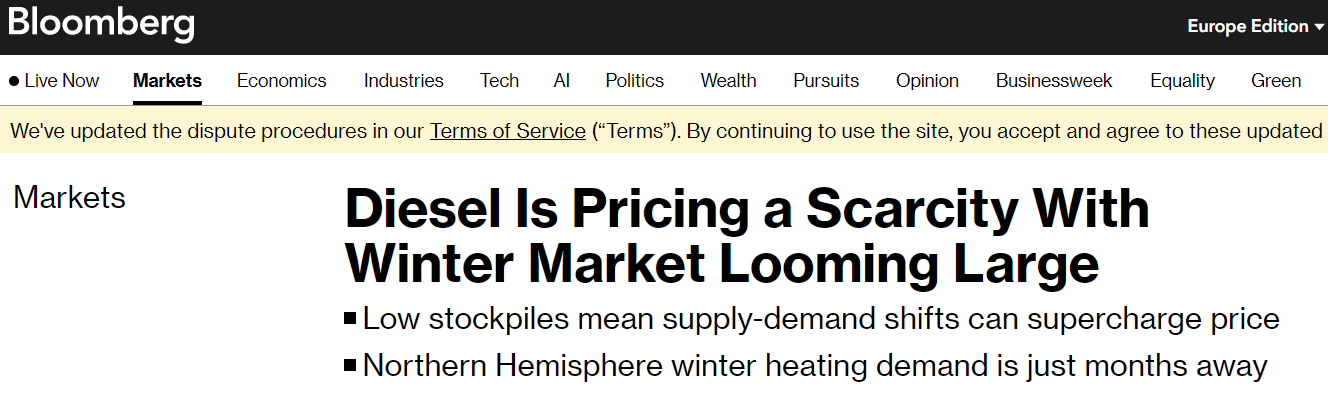Click the Bloomberg logo
The image size is (1328, 393).
coord(101,25)
